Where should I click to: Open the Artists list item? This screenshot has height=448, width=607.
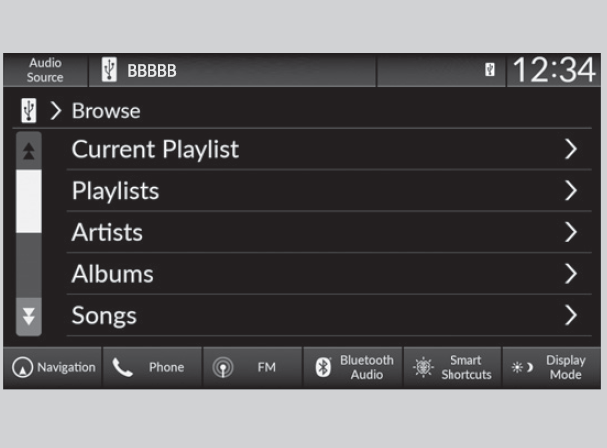tap(107, 233)
